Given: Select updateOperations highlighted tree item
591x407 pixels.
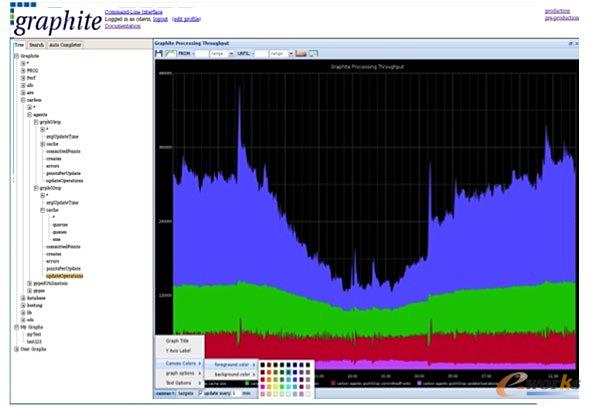Looking at the screenshot, I should pos(64,276).
